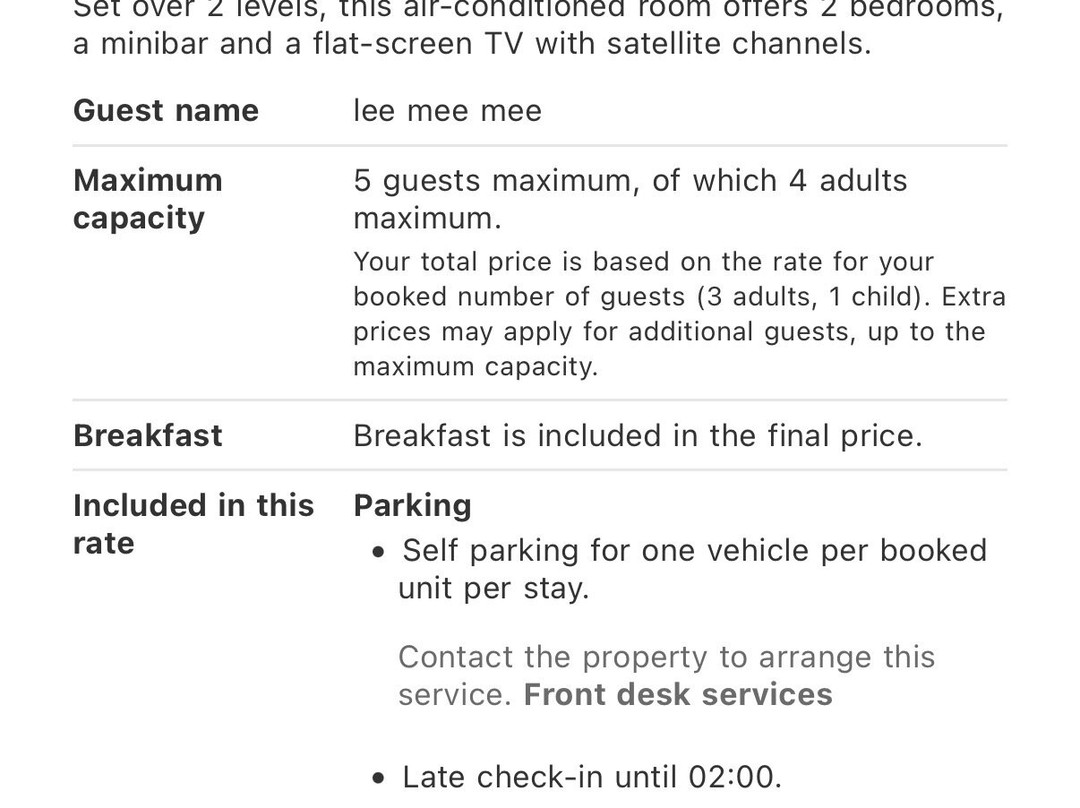Select the Late check-in until 02:00 text

592,777
